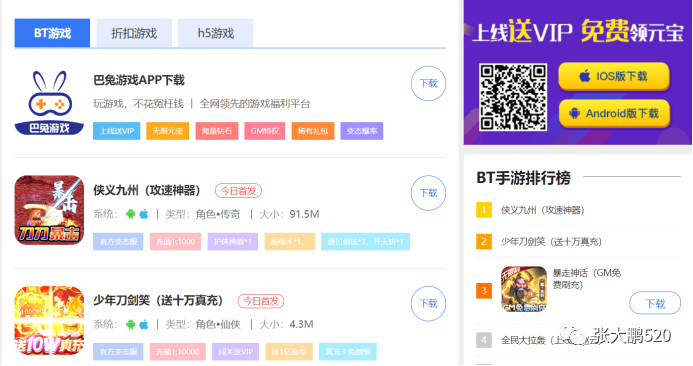Open the 巴兔游戏APP下载 title link

(139, 80)
